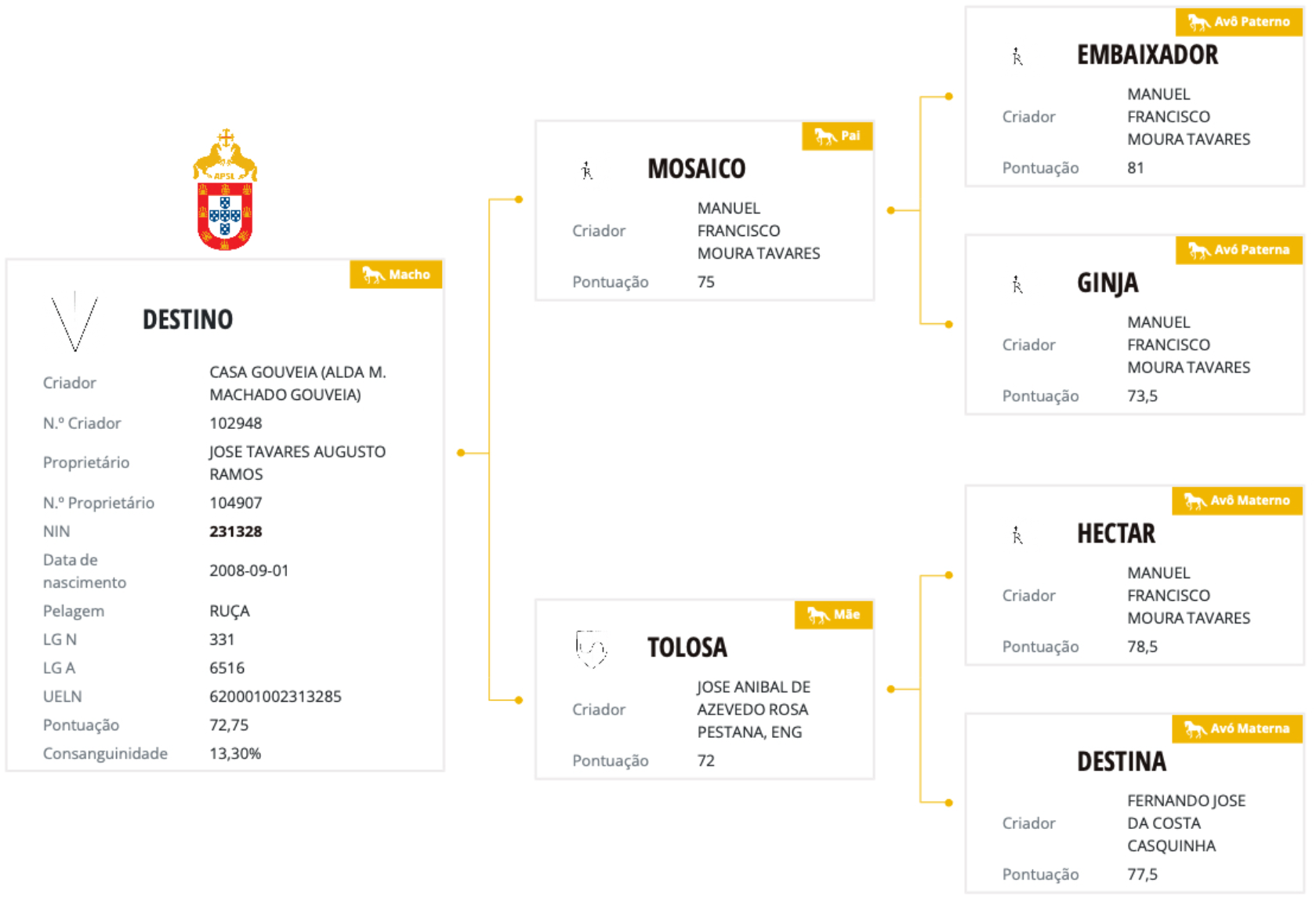Click the brand icon beside EMBAIXADOR
This screenshot has height=905, width=1316.
[x=1017, y=56]
